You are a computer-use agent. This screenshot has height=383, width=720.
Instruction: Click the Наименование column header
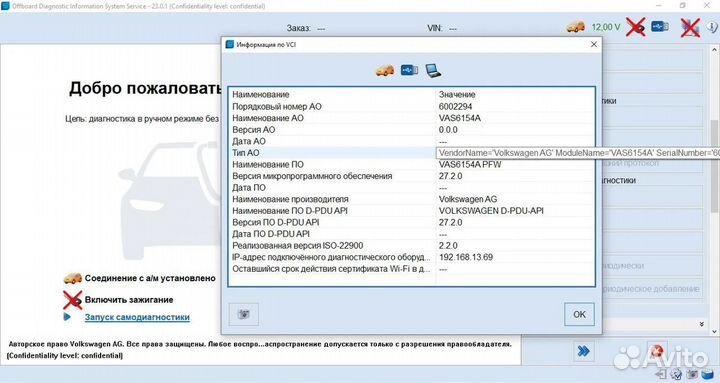coord(260,95)
